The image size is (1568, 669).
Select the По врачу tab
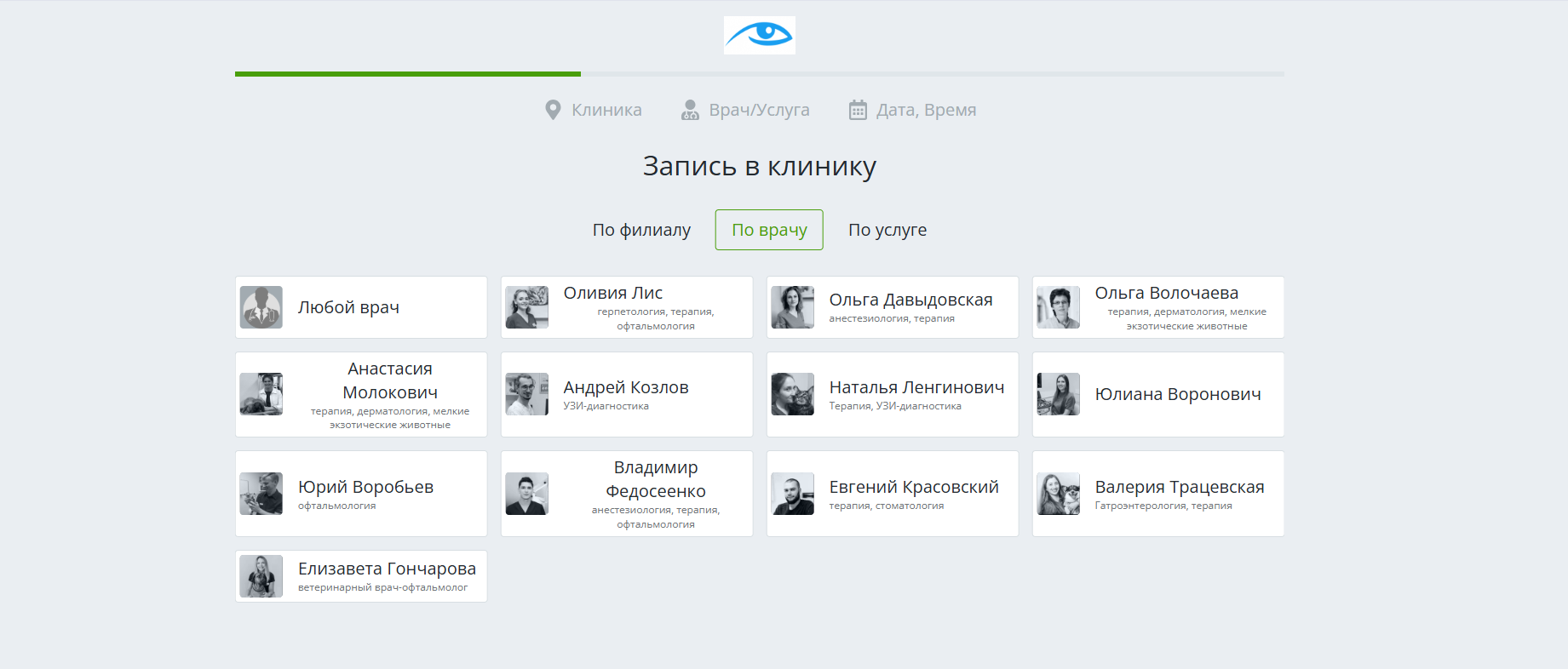click(x=769, y=230)
